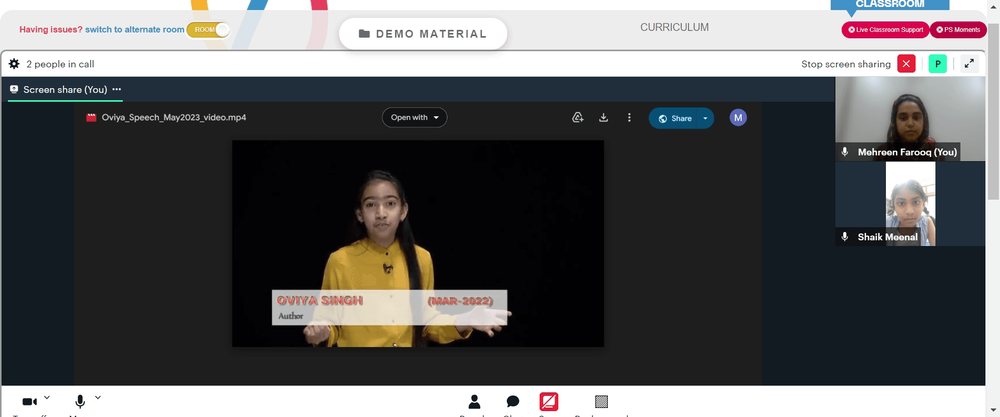
Task: Expand Share button dropdown arrow
Action: (x=705, y=118)
